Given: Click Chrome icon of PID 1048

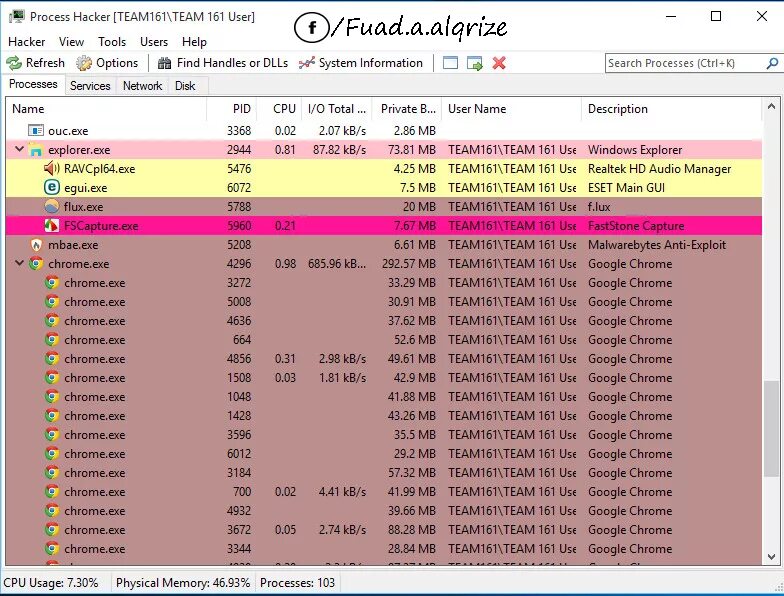Looking at the screenshot, I should (52, 396).
